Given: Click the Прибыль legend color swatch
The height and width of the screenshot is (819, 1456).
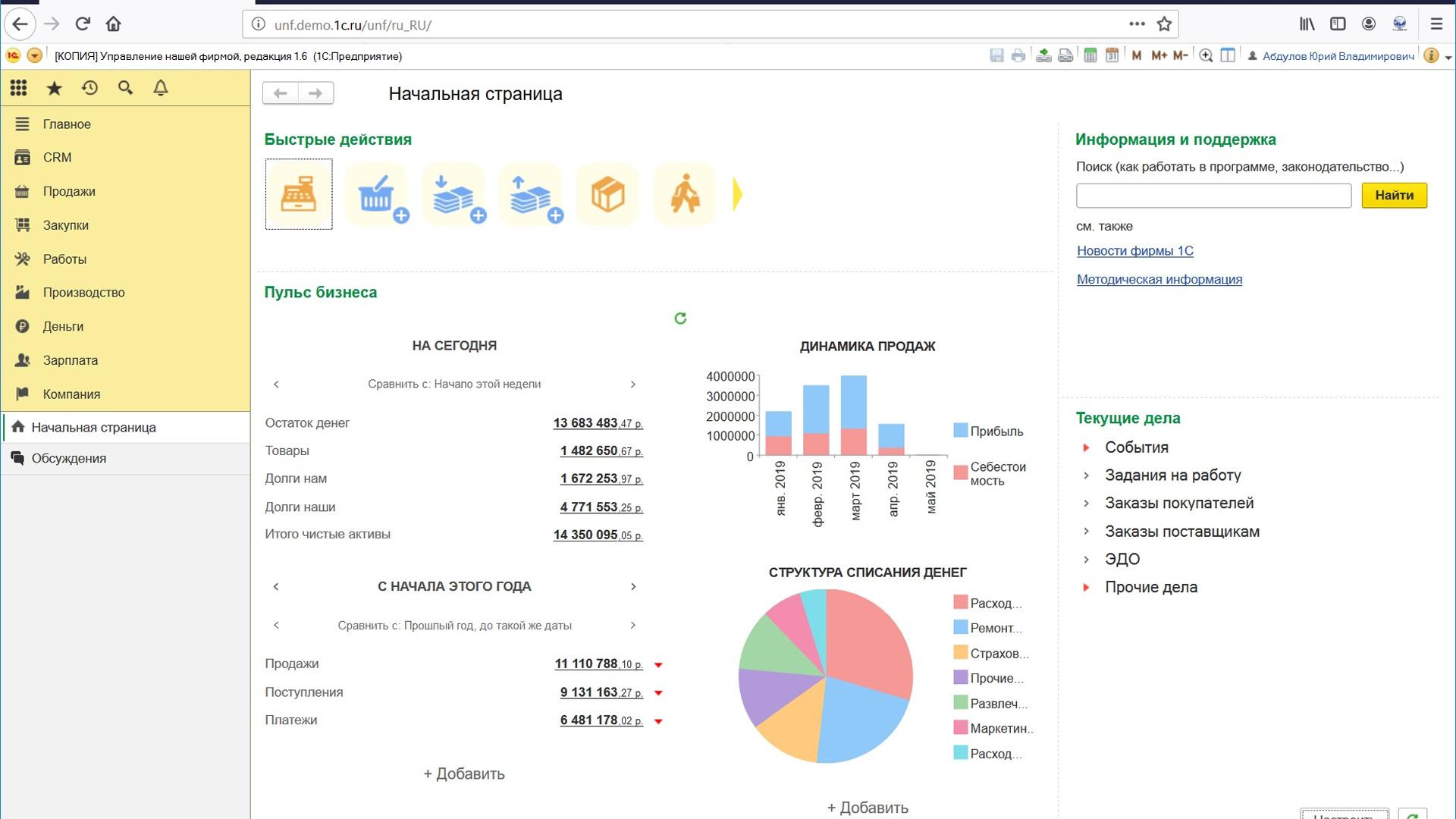Looking at the screenshot, I should [960, 431].
